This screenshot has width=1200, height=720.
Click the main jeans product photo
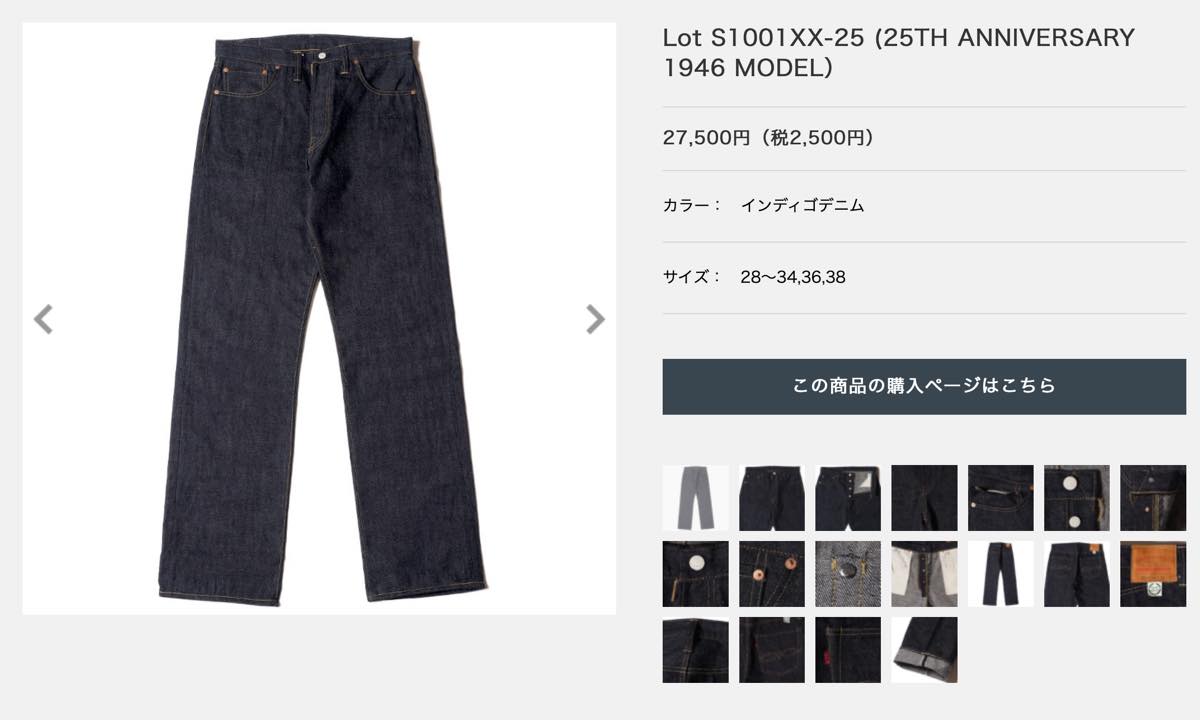[x=319, y=319]
